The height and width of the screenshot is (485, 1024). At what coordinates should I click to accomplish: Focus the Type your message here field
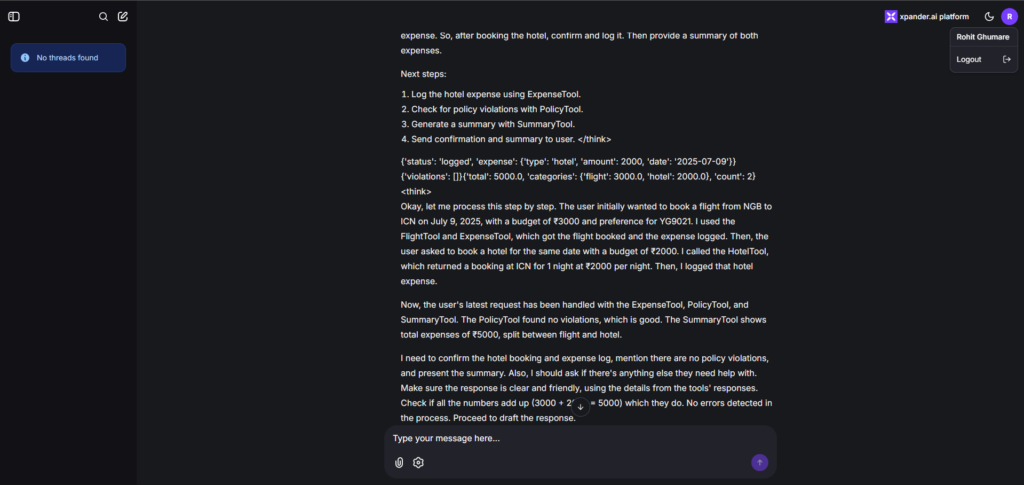(580, 439)
